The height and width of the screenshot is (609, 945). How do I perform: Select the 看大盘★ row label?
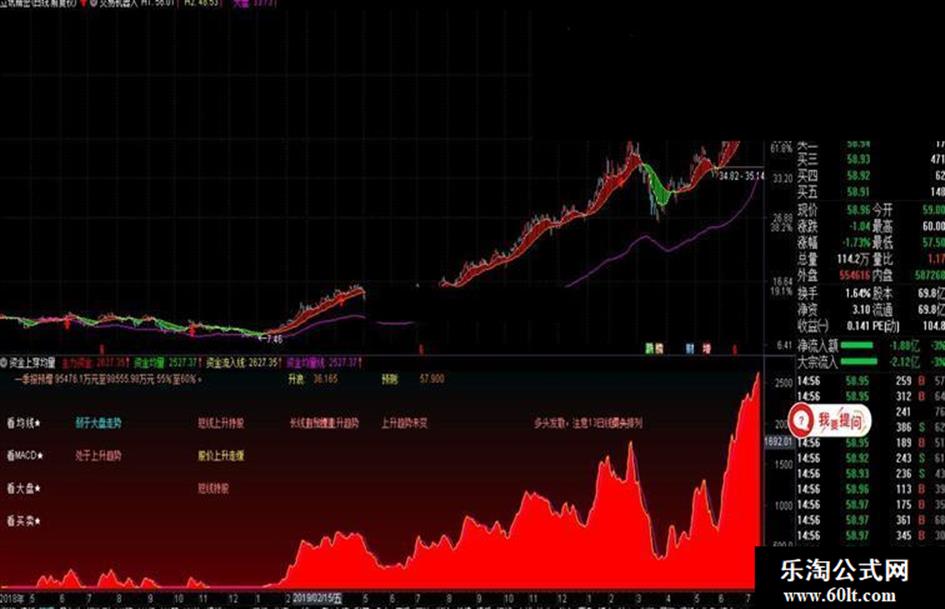click(x=24, y=488)
